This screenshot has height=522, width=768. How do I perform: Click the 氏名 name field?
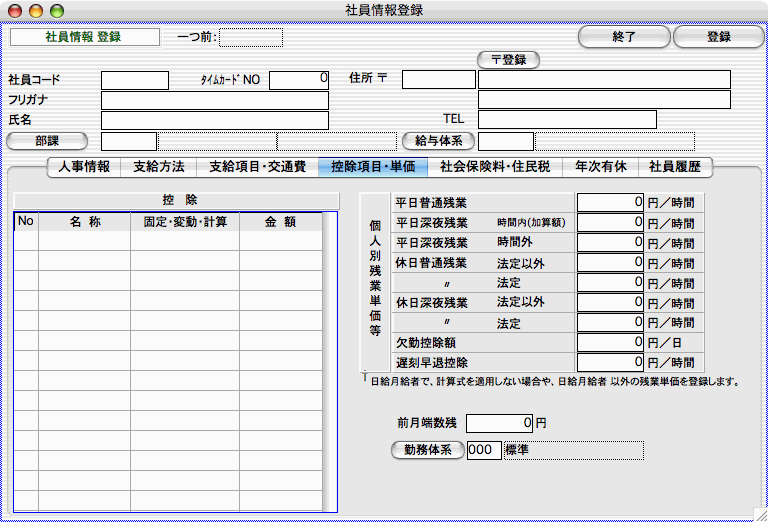pos(214,120)
